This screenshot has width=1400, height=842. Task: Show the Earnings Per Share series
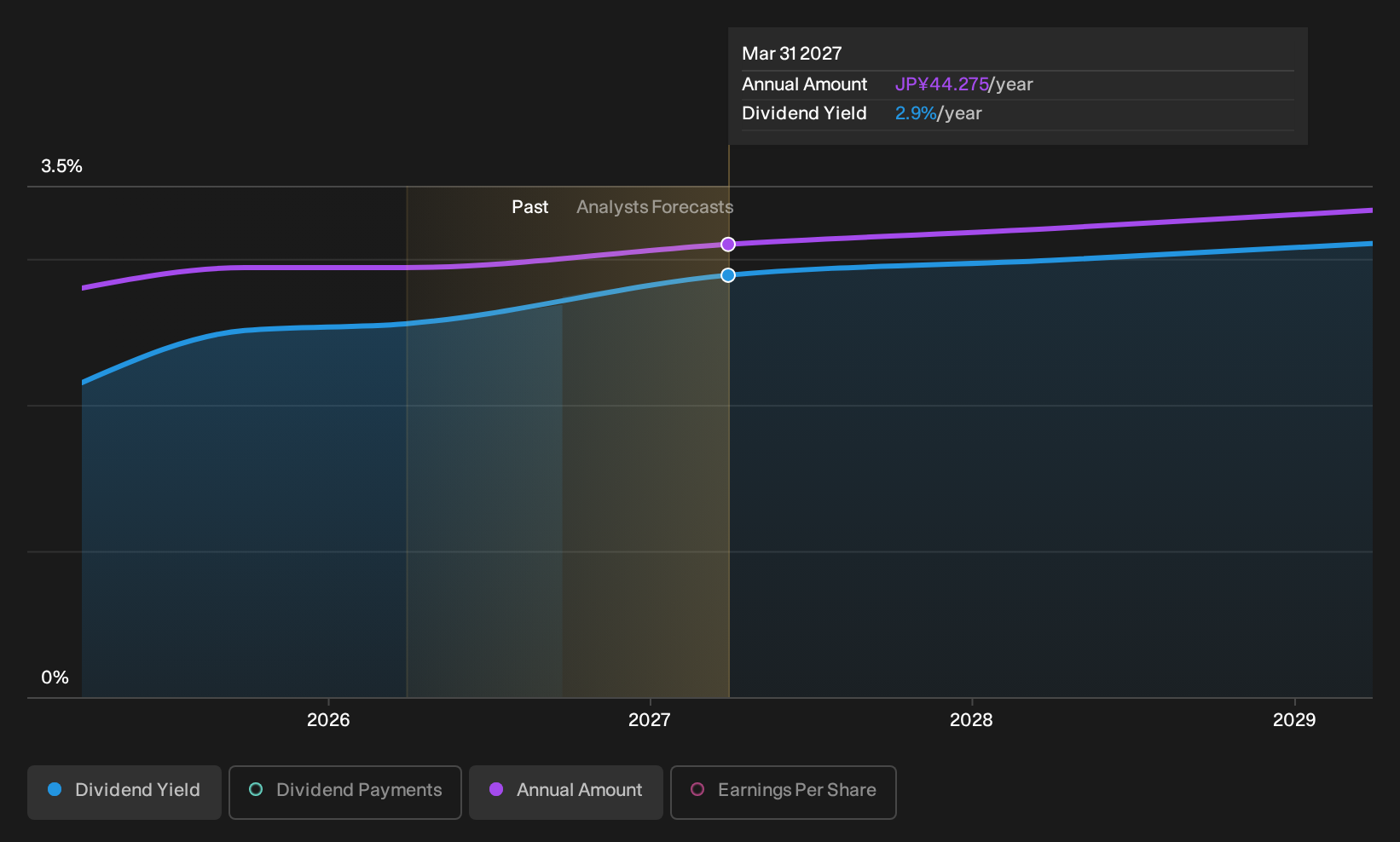[x=784, y=792]
